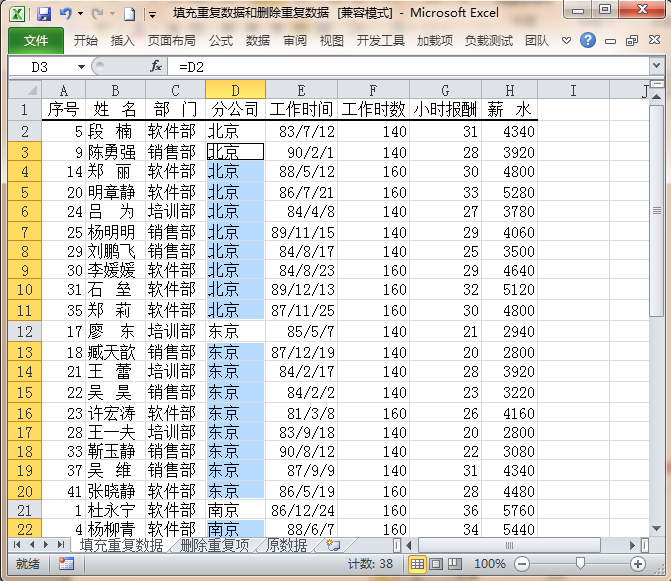
Task: Minimize the ribbon with the caret icon
Action: [566, 41]
